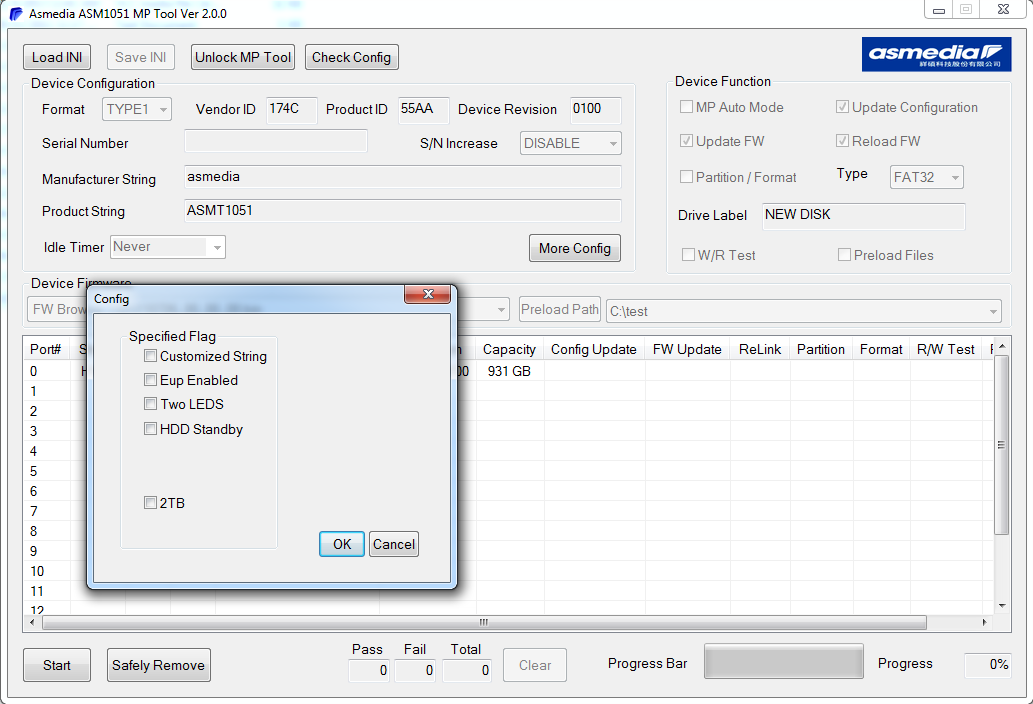This screenshot has width=1033, height=704.
Task: Click the Check Config button
Action: (x=351, y=57)
